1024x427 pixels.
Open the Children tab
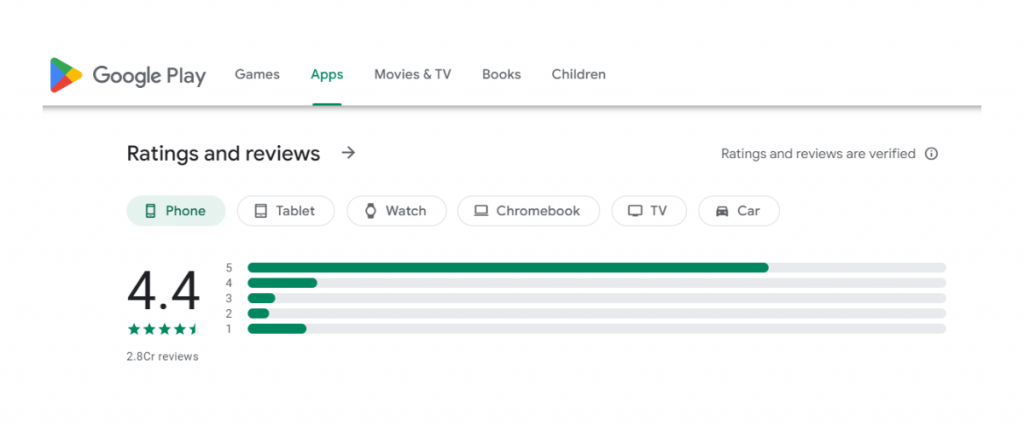coord(578,74)
